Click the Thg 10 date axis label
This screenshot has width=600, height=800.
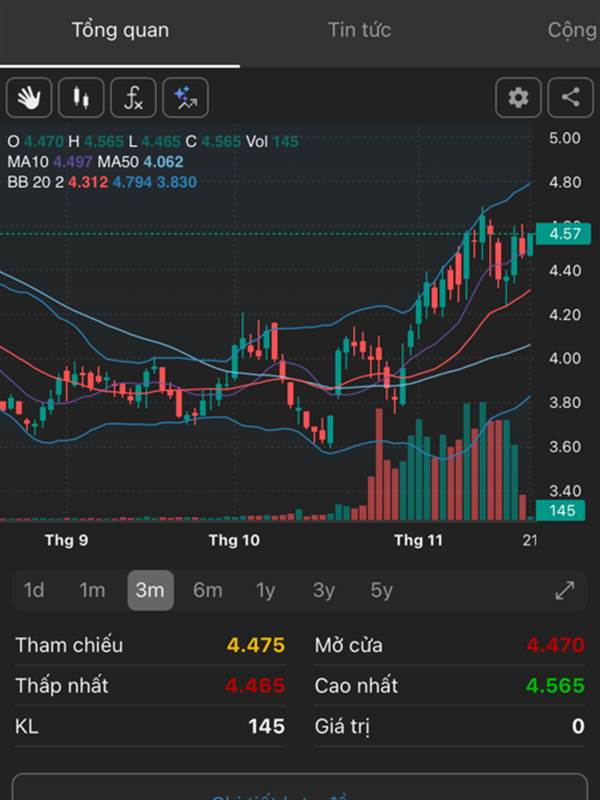234,540
